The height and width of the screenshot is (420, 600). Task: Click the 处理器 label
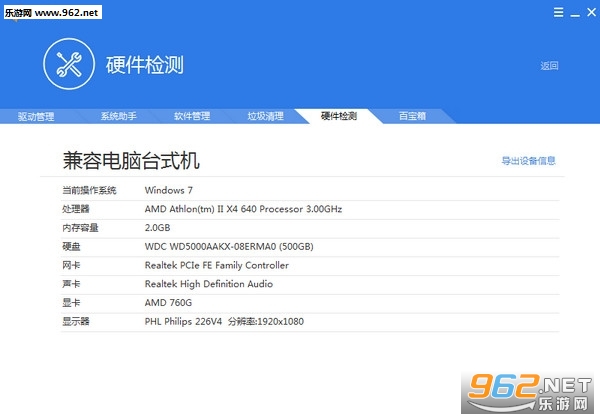click(76, 209)
